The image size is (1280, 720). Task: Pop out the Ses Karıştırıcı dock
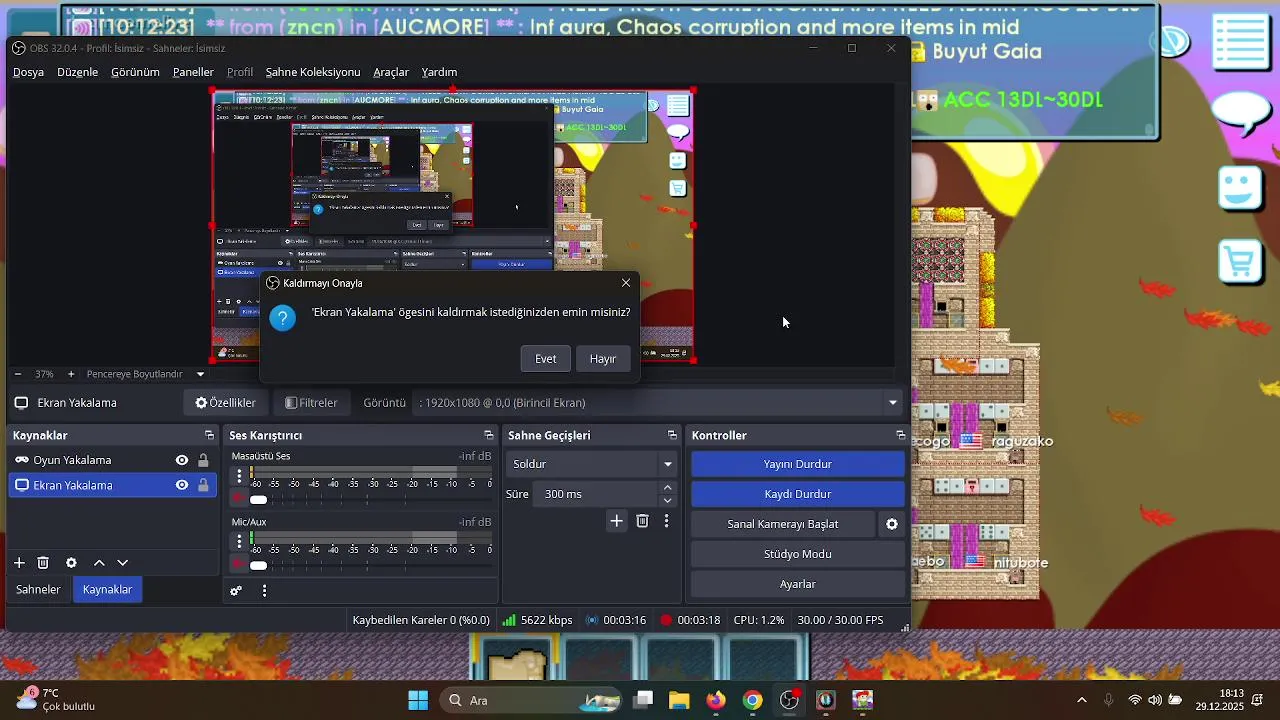click(x=488, y=435)
